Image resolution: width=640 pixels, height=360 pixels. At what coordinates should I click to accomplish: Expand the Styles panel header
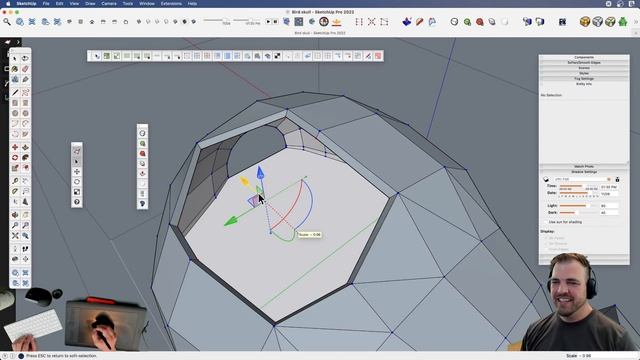(x=584, y=73)
